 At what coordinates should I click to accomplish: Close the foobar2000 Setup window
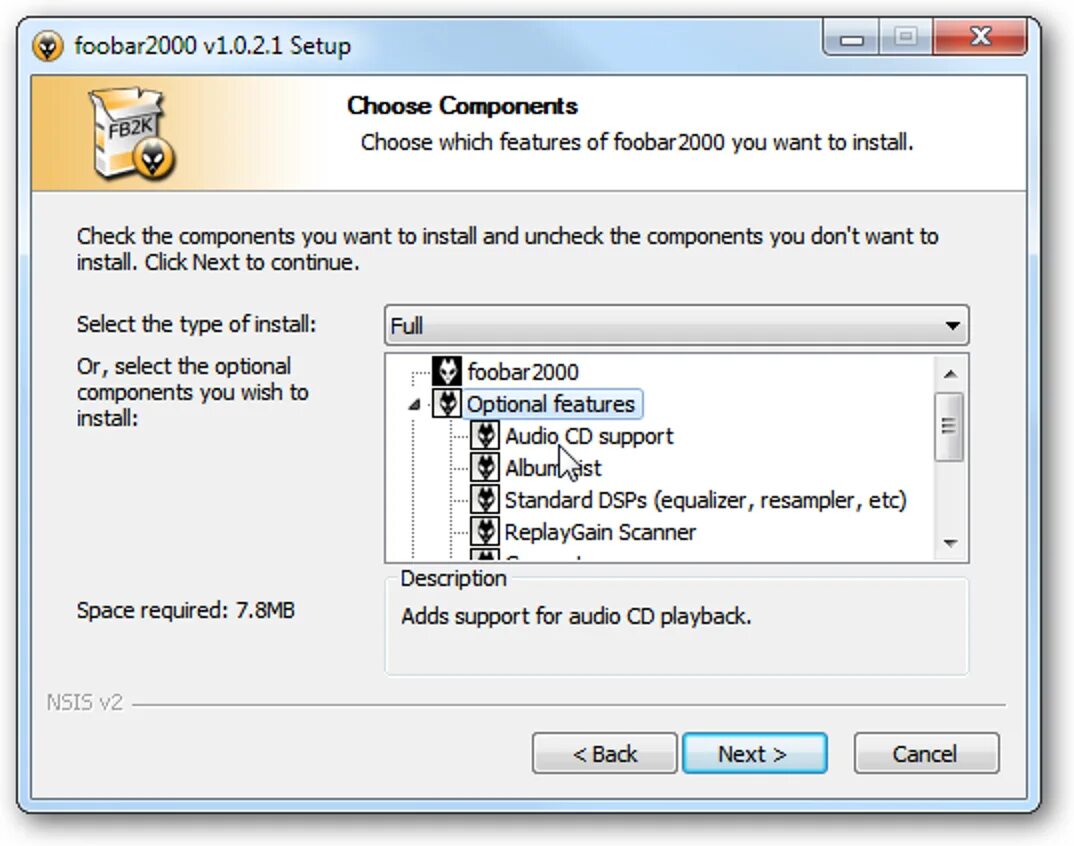[980, 37]
